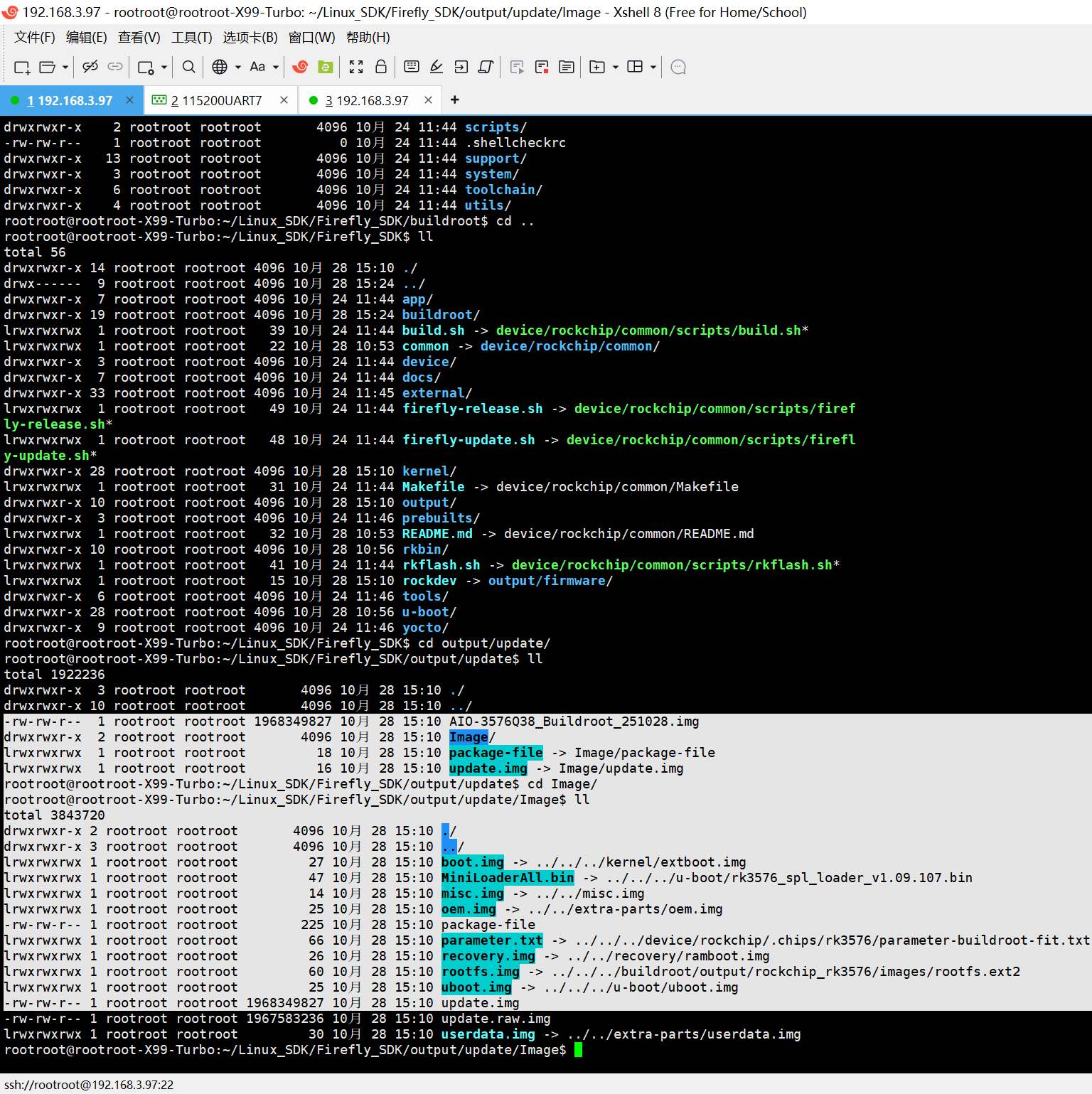Expand the Open session dropdown arrow
Viewport: 1092px width, 1094px height.
[65, 67]
